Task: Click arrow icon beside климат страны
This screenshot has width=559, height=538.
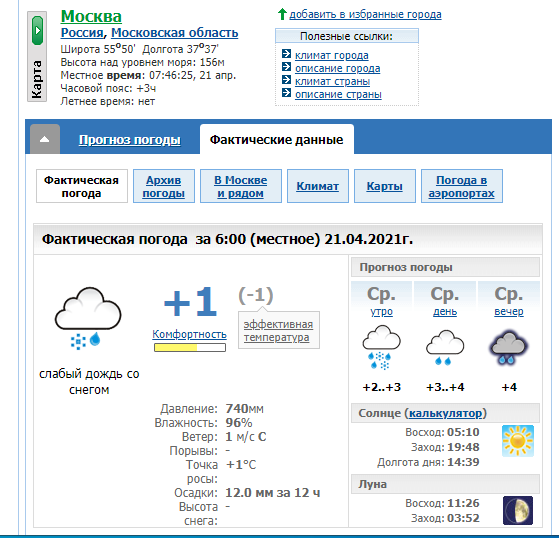Action: point(286,80)
